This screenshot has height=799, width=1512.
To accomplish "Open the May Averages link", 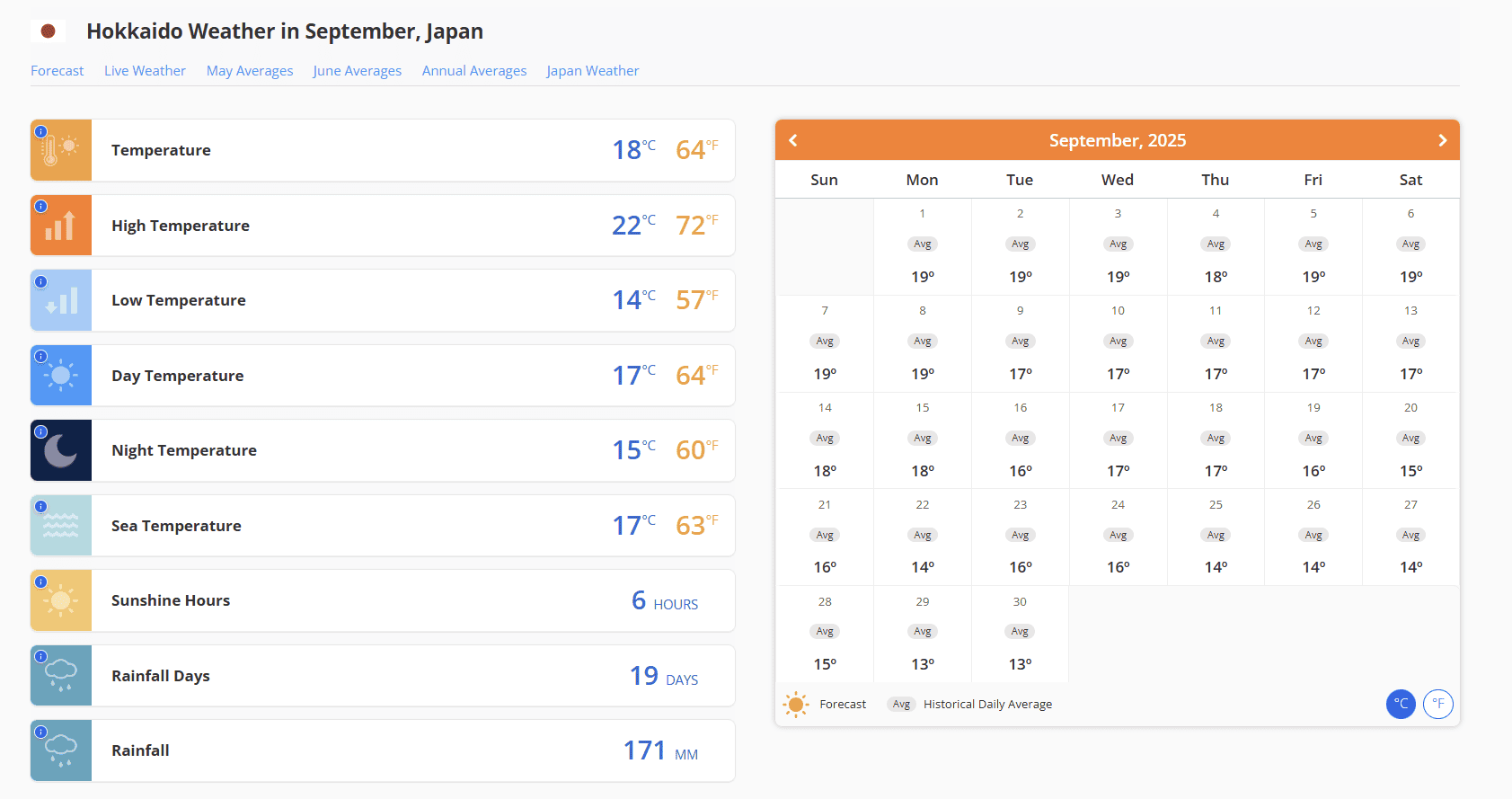I will [250, 71].
